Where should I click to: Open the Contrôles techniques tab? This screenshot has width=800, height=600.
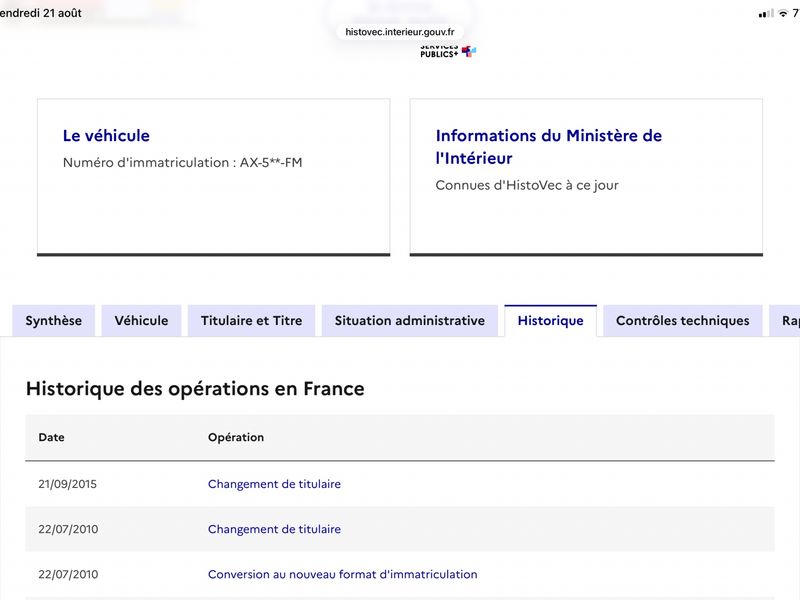(683, 321)
